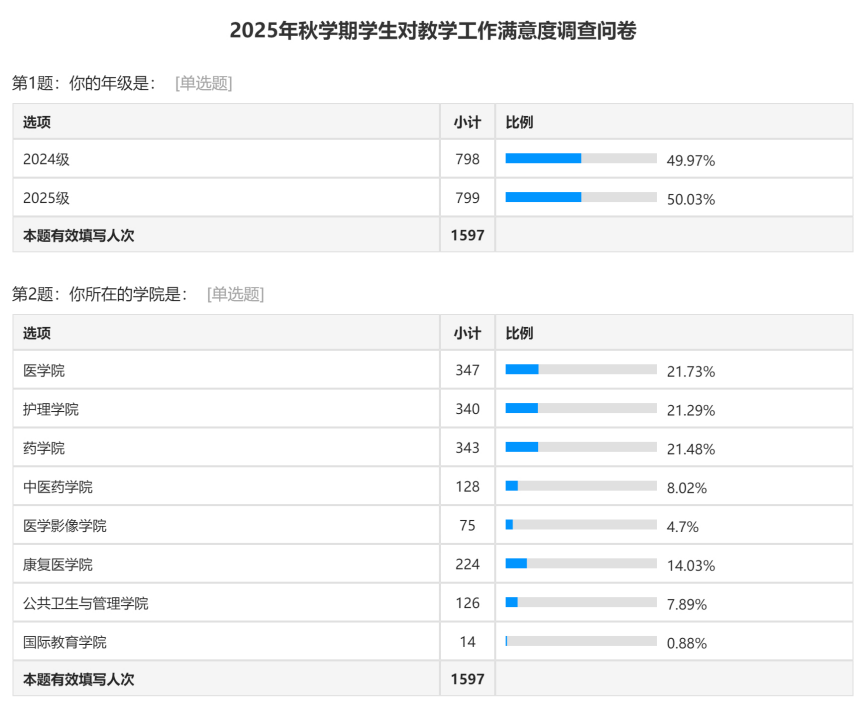Click the 第1题 question title text
Image resolution: width=866 pixels, height=703 pixels.
point(84,84)
